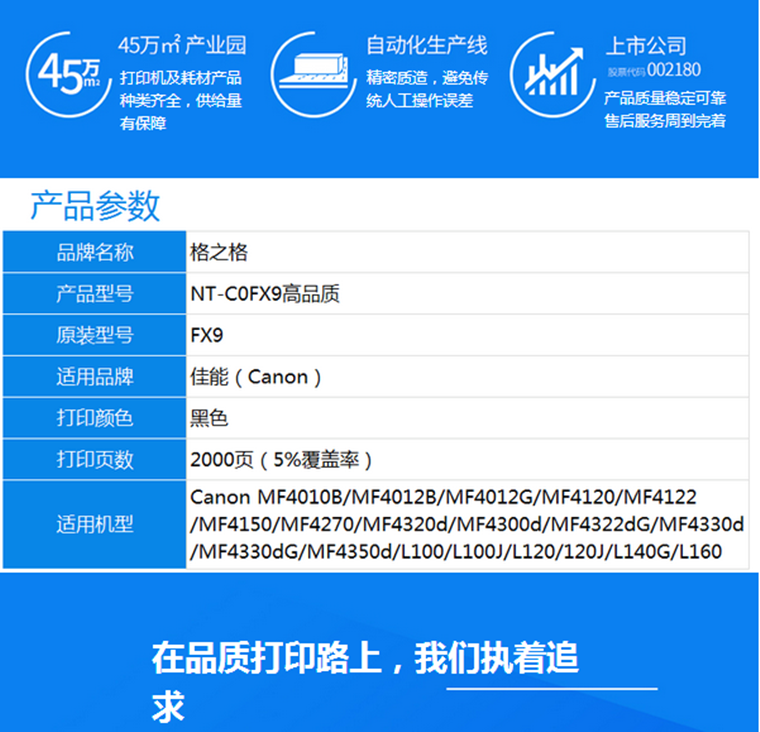Click the 适用机型 label cell
Viewport: 760px width, 732px height.
(94, 524)
